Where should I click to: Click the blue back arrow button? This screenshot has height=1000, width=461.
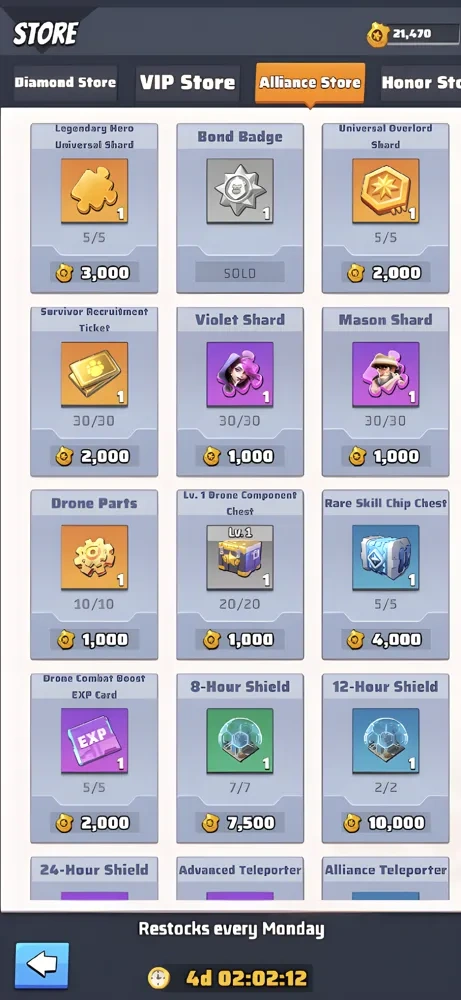click(42, 966)
